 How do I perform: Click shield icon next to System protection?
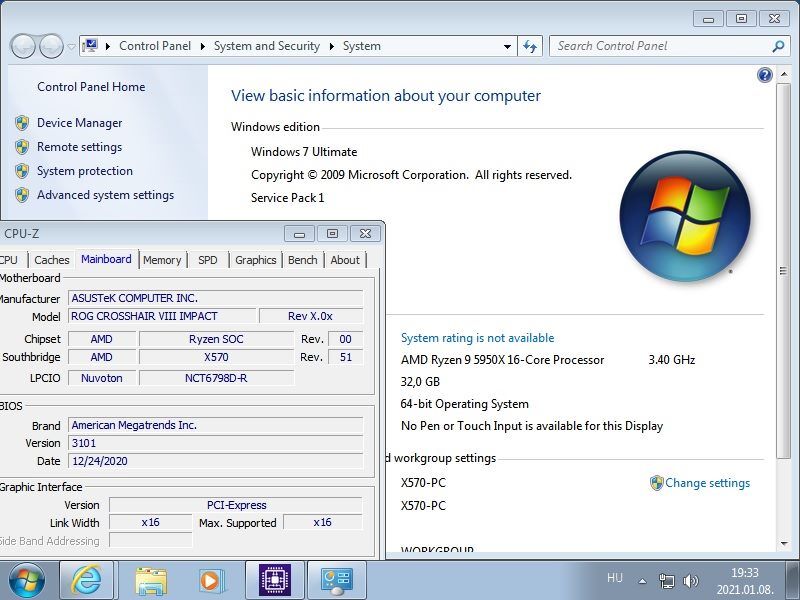tap(22, 171)
